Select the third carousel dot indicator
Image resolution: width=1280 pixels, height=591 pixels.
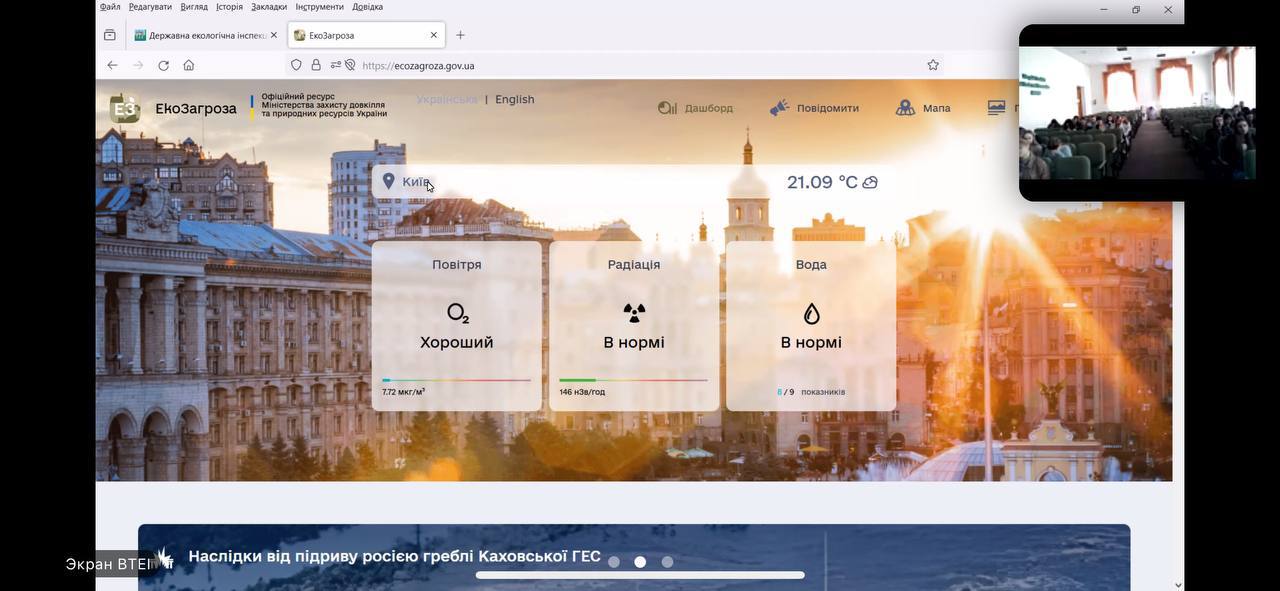click(x=667, y=562)
